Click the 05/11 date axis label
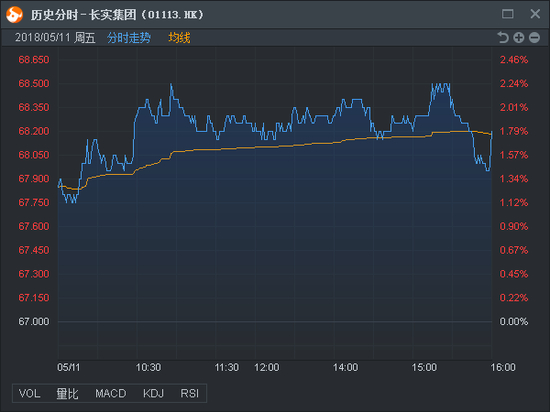This screenshot has height=412, width=550. [69, 367]
